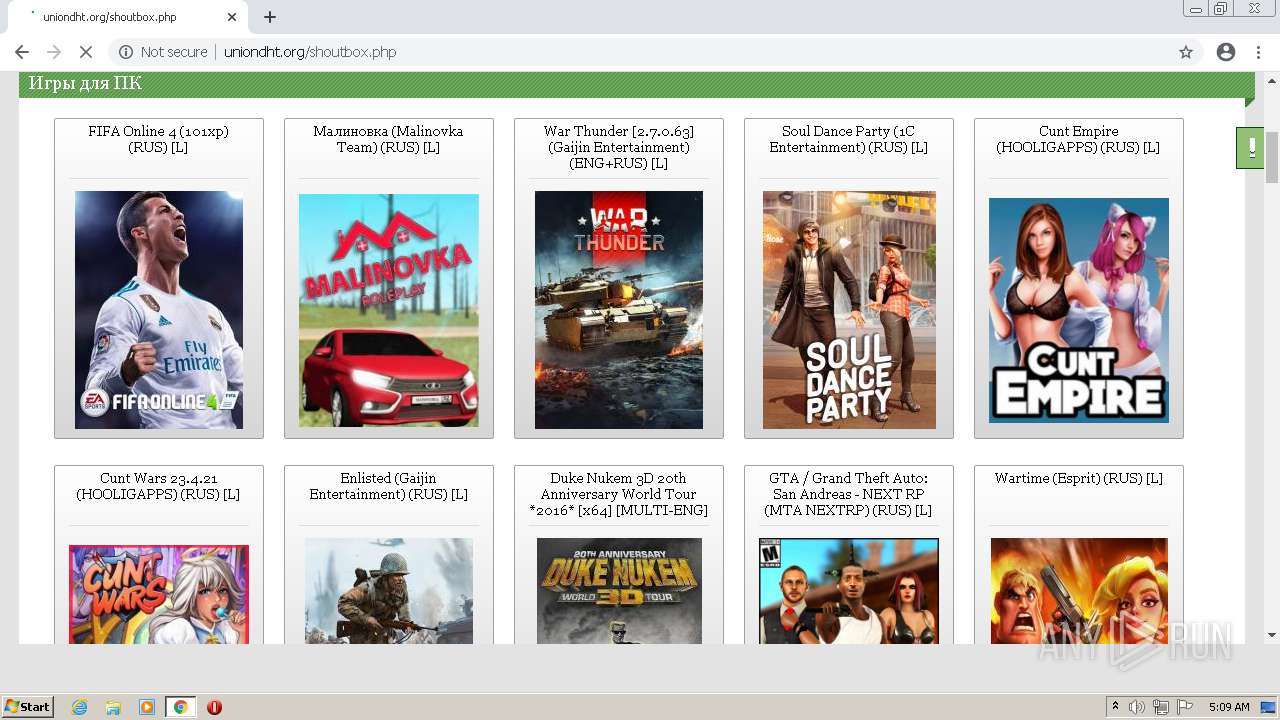Viewport: 1280px width, 720px height.
Task: Open the Empire game cover image
Action: pyautogui.click(x=1079, y=310)
